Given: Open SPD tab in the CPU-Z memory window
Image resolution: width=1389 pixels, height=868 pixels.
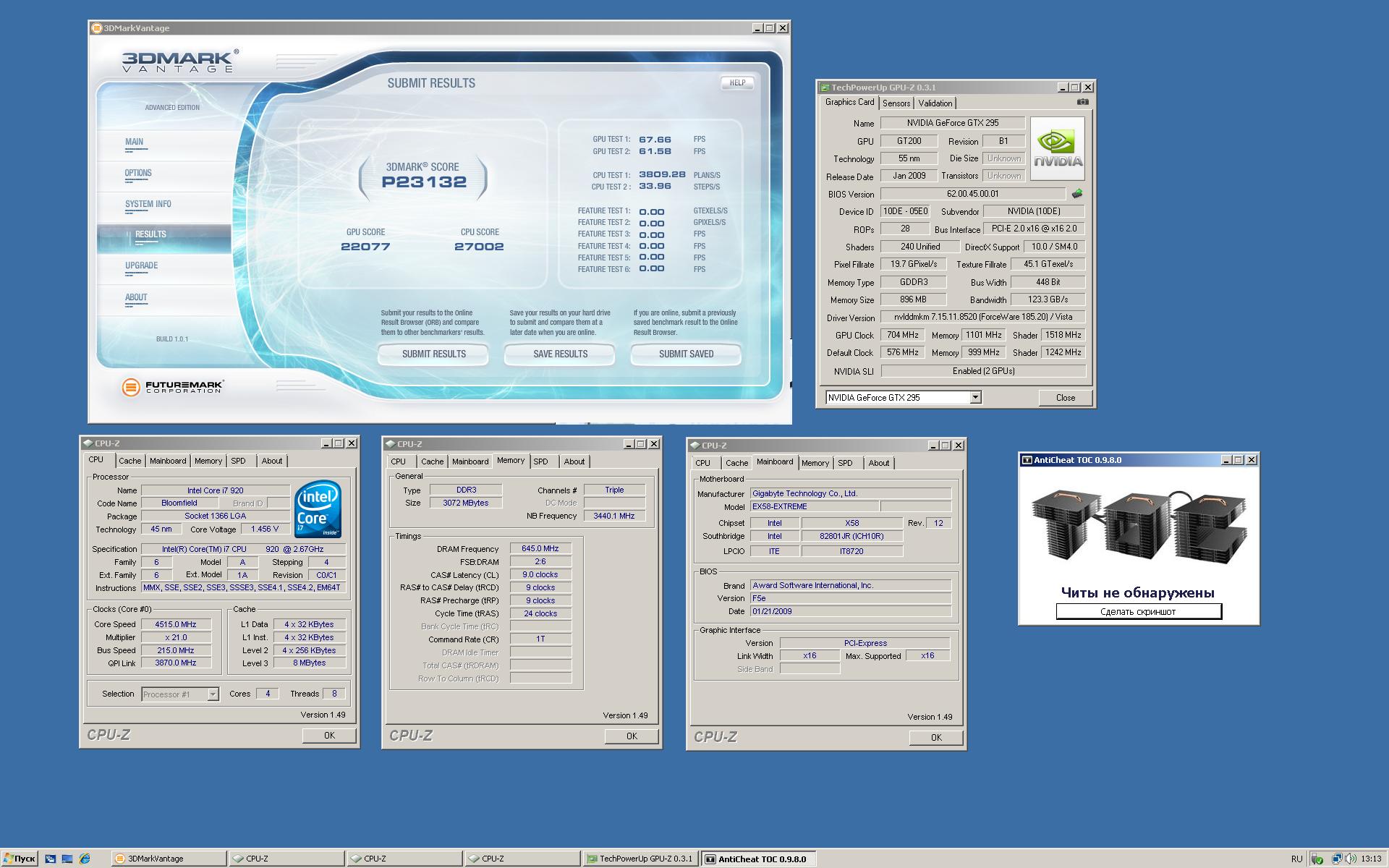Looking at the screenshot, I should [x=541, y=461].
